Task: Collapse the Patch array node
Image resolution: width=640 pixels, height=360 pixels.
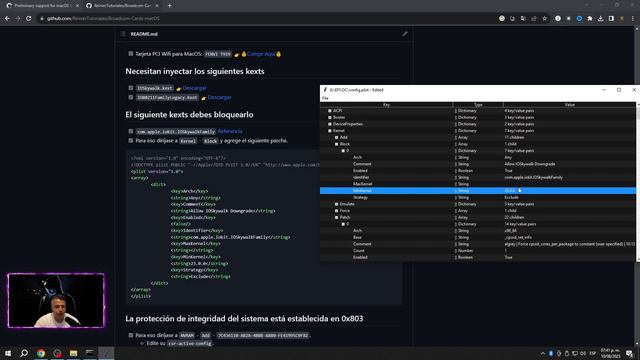Action: [336, 218]
